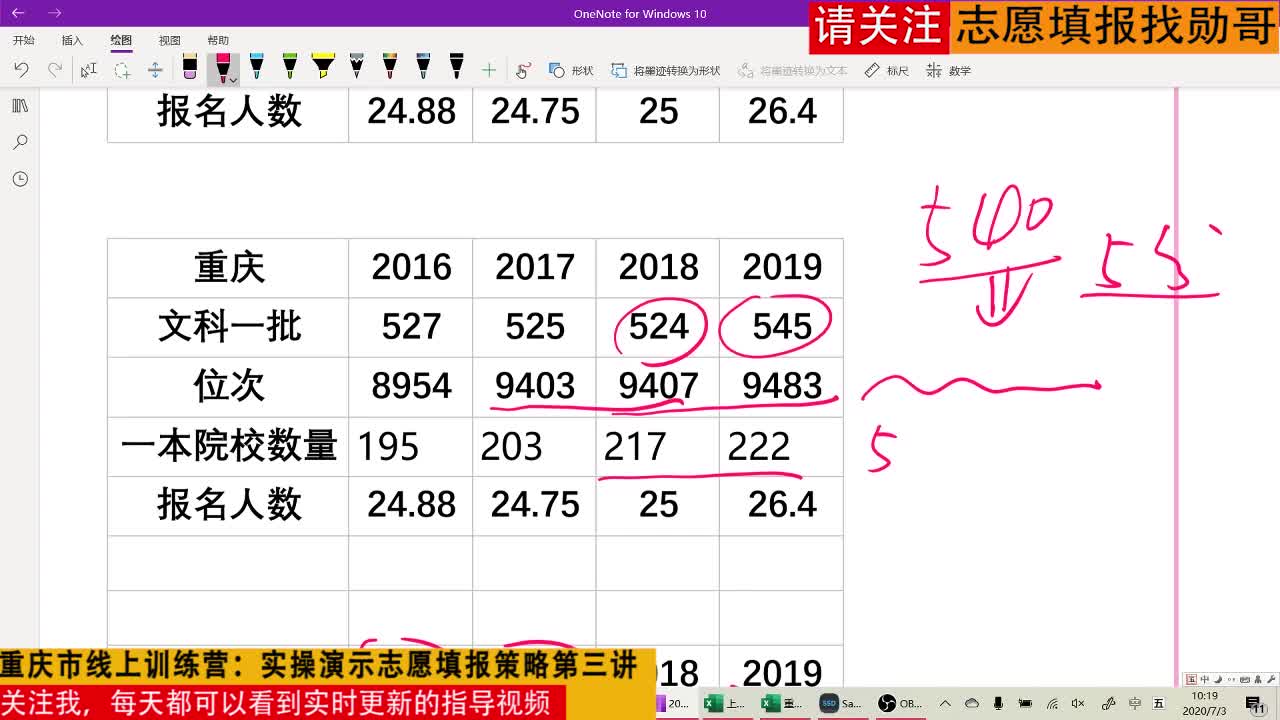Switch to OBS in the taskbar

pyautogui.click(x=900, y=703)
